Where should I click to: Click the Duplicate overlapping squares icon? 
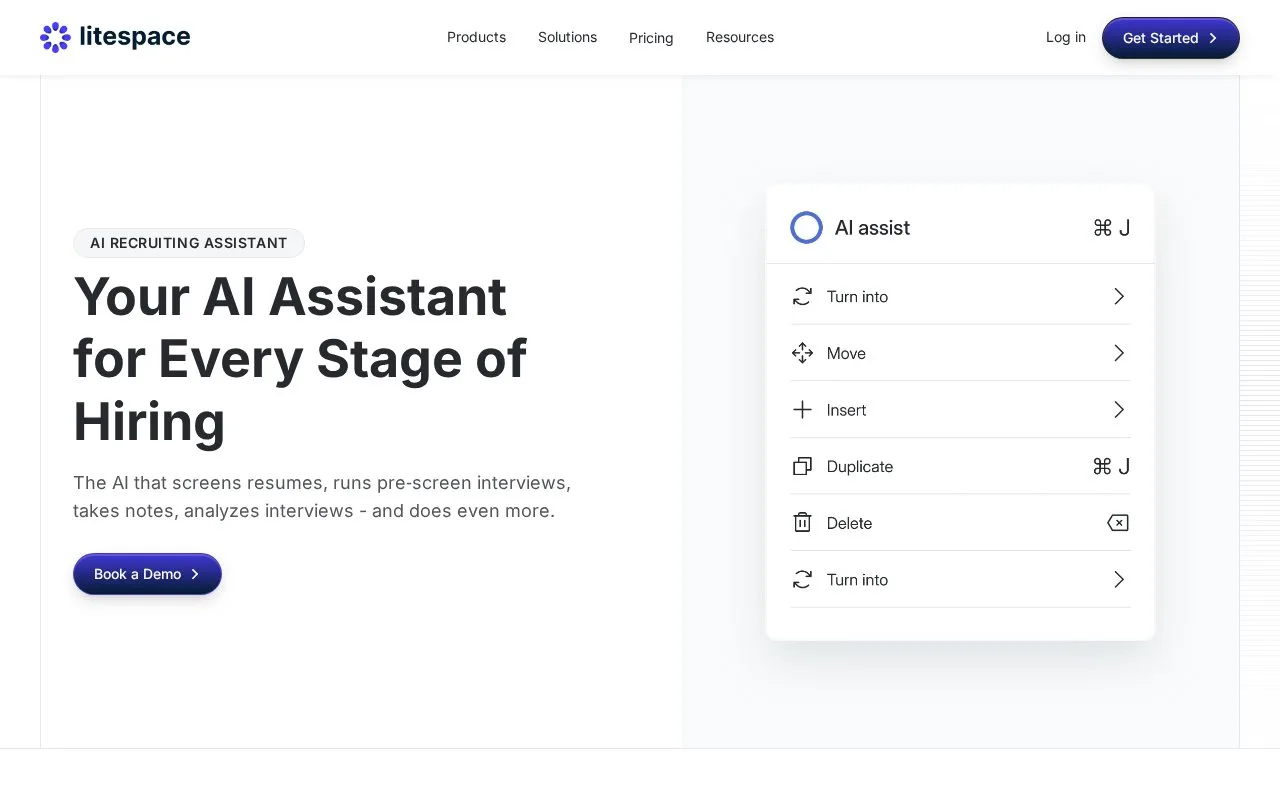(802, 466)
